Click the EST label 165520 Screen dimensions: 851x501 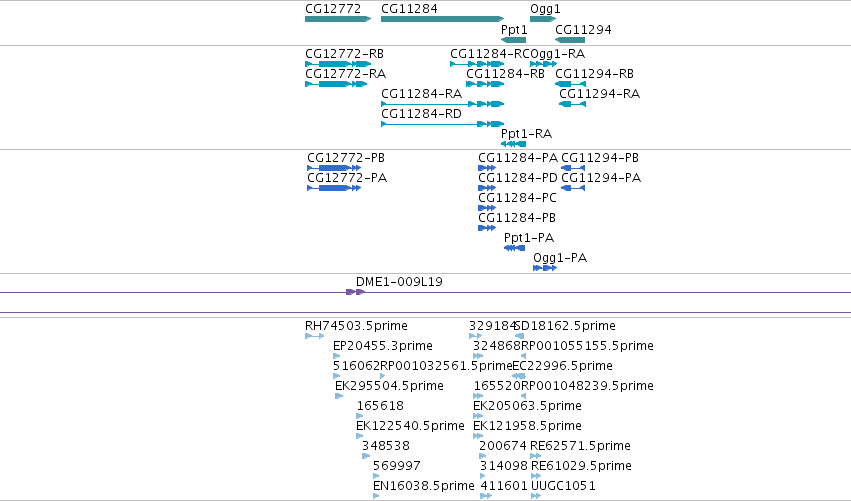(497, 386)
